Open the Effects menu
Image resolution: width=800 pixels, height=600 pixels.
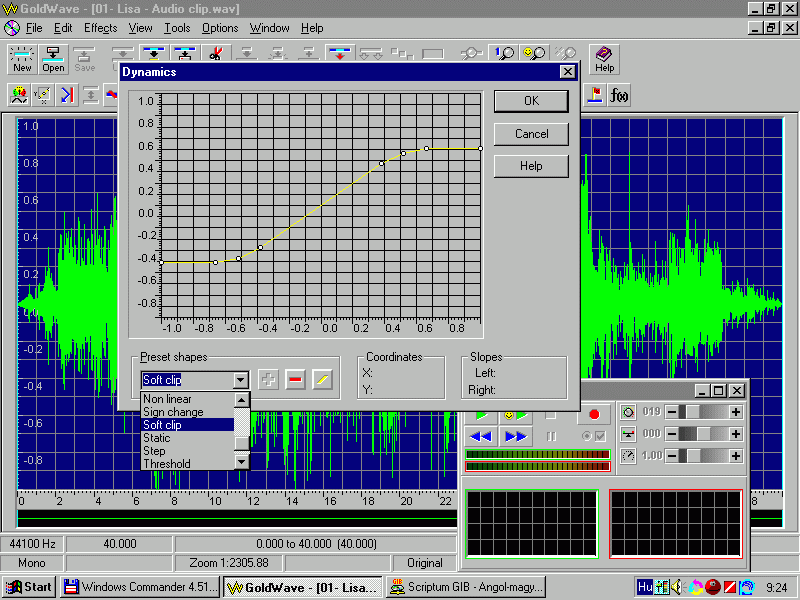coord(101,28)
